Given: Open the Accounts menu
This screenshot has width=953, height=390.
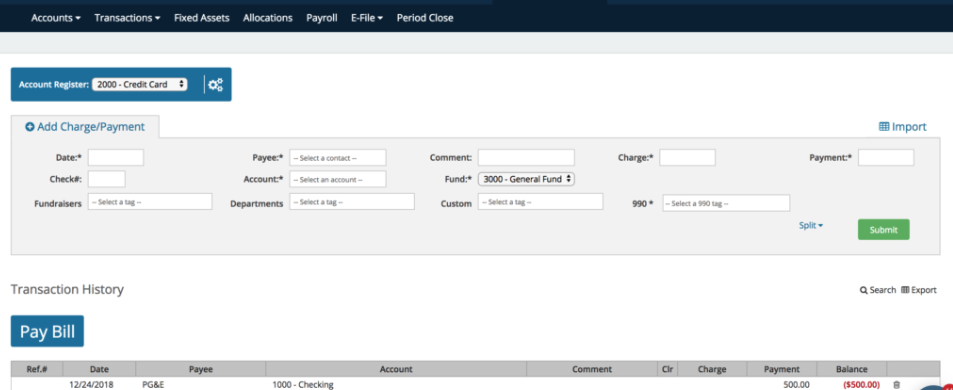Looking at the screenshot, I should (56, 18).
